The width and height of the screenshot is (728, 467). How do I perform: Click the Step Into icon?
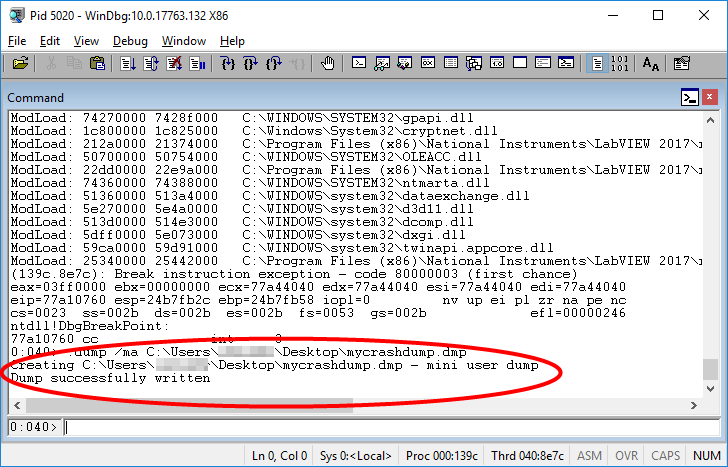228,64
